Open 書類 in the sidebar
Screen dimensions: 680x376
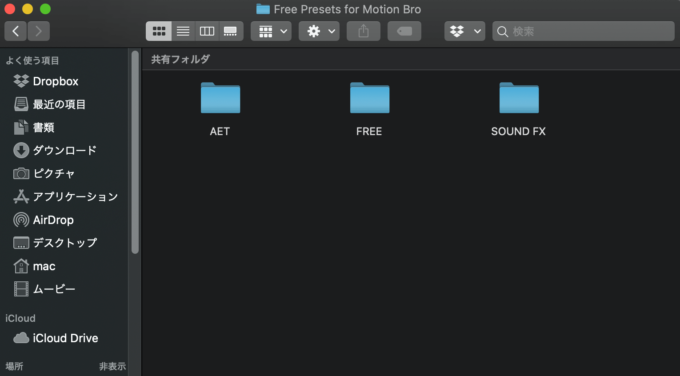[65, 128]
